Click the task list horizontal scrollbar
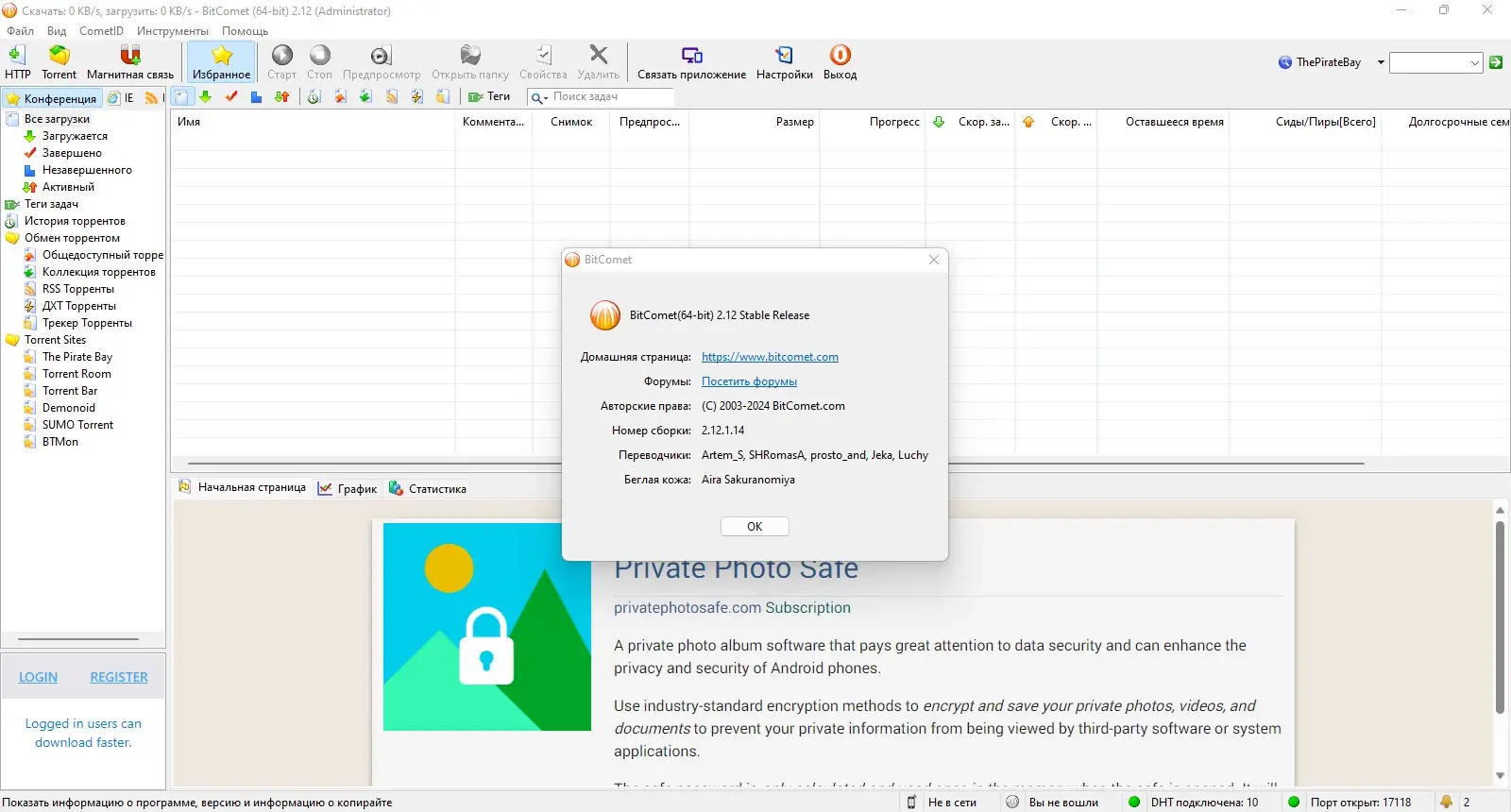The width and height of the screenshot is (1511, 812). [776, 464]
